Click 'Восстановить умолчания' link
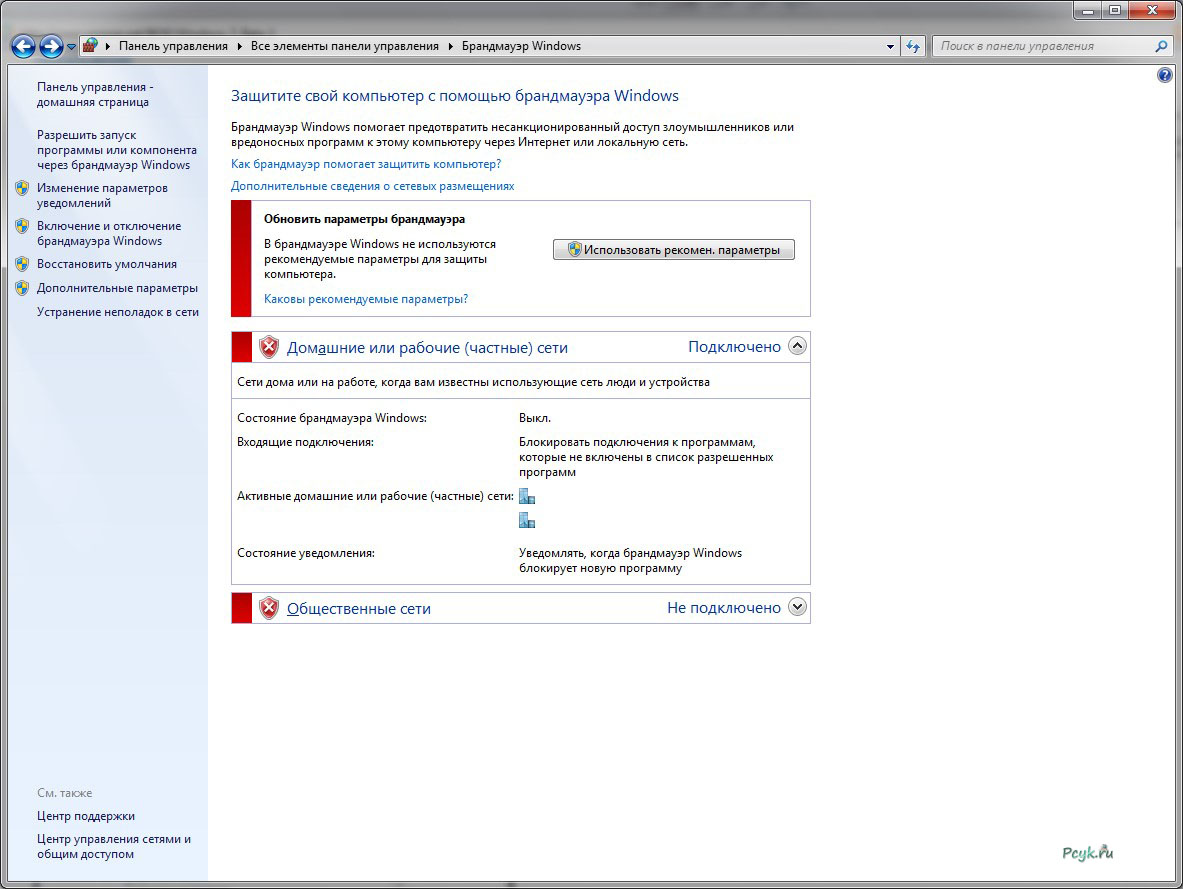 pos(107,264)
